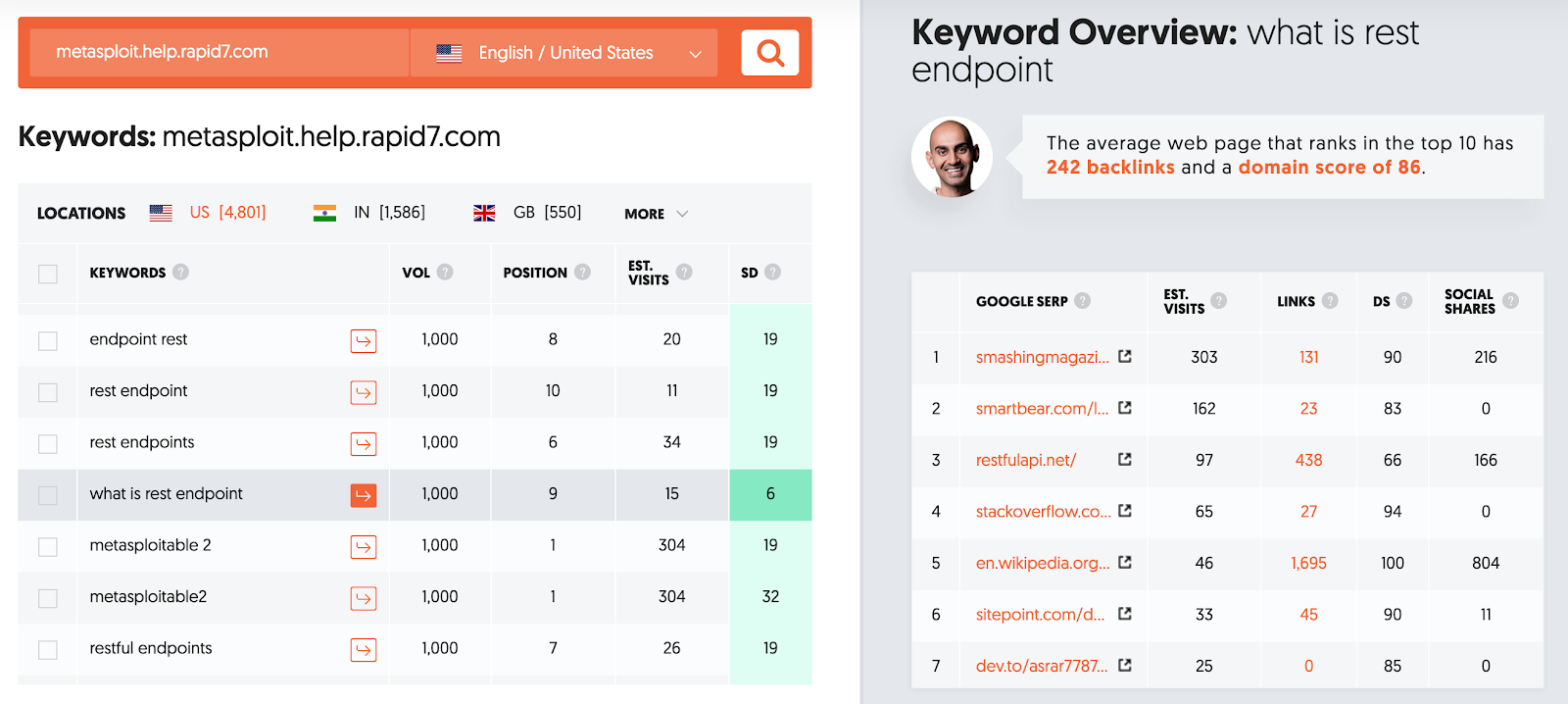
Task: Click the highlighted arrow for 'what is rest endpoint'
Action: pos(364,495)
